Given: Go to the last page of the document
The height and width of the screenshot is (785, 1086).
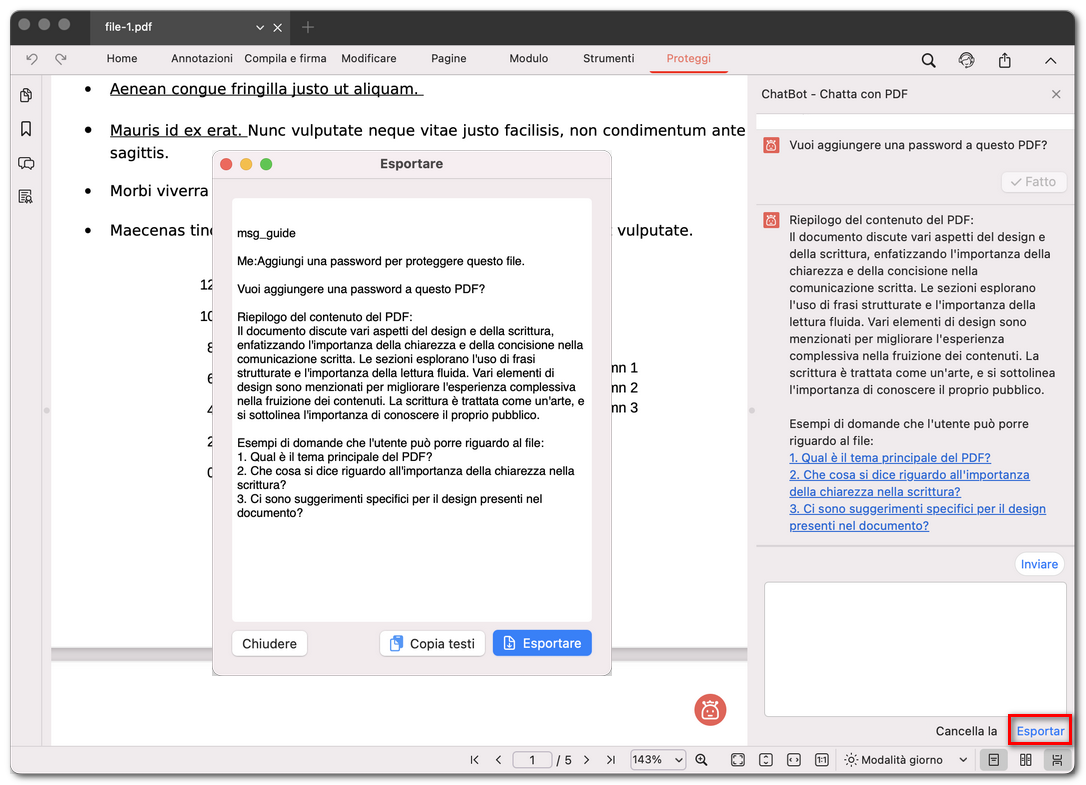Looking at the screenshot, I should tap(610, 760).
